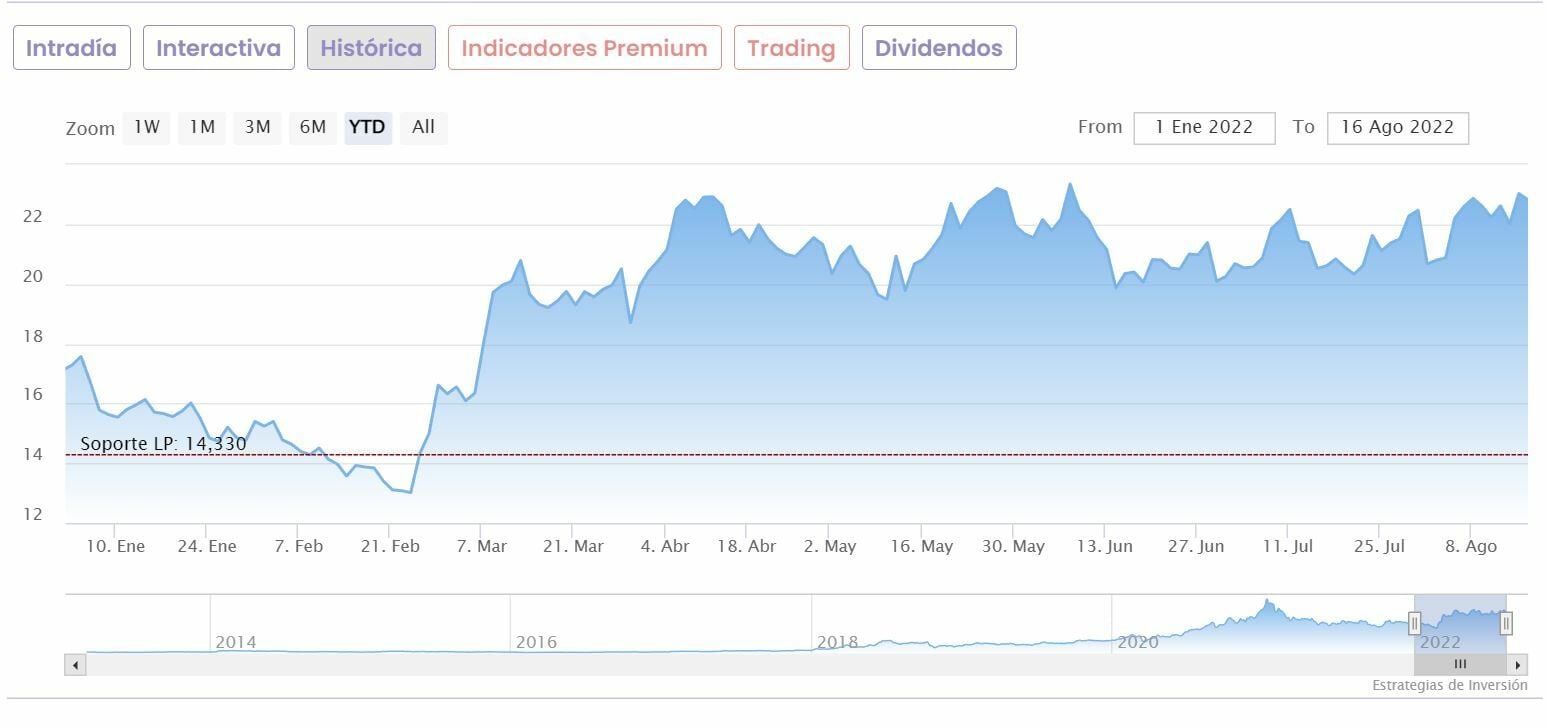Select the 1W zoom range
The image size is (1548, 727).
click(x=147, y=127)
